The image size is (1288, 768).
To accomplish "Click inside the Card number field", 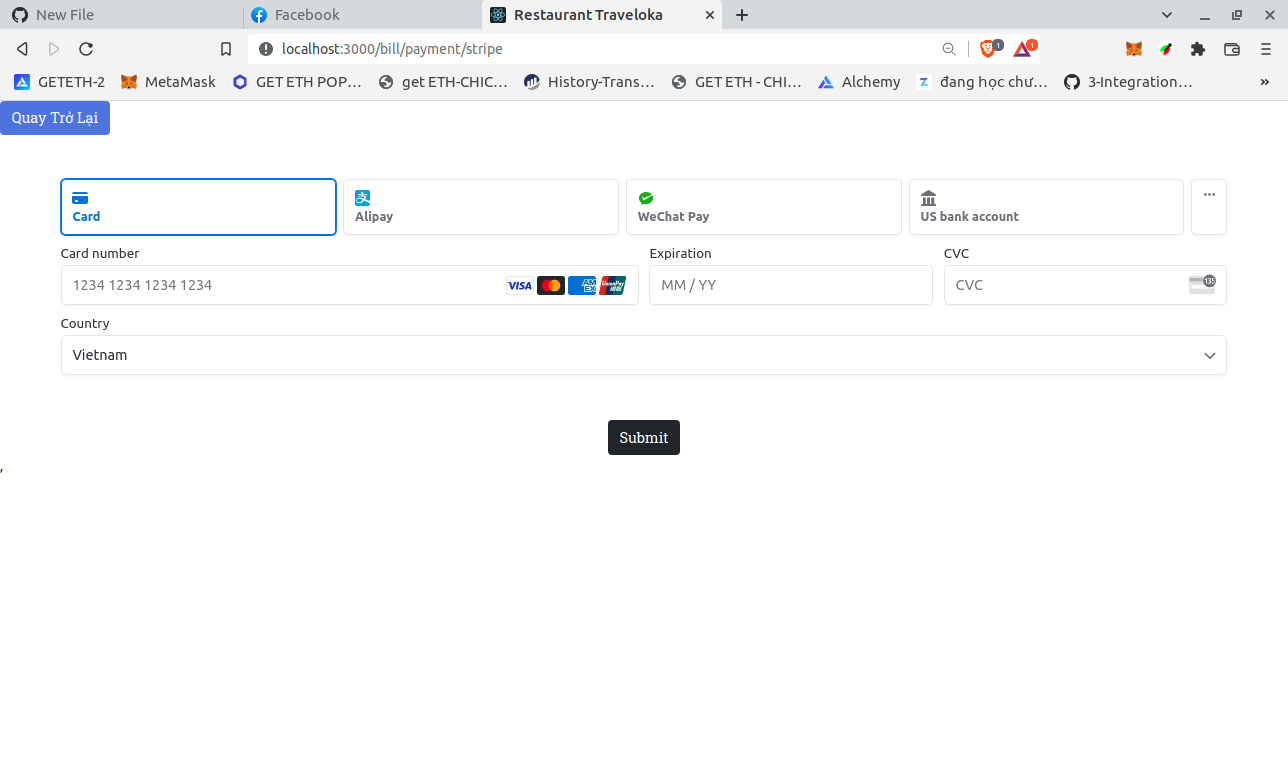I will coord(250,285).
